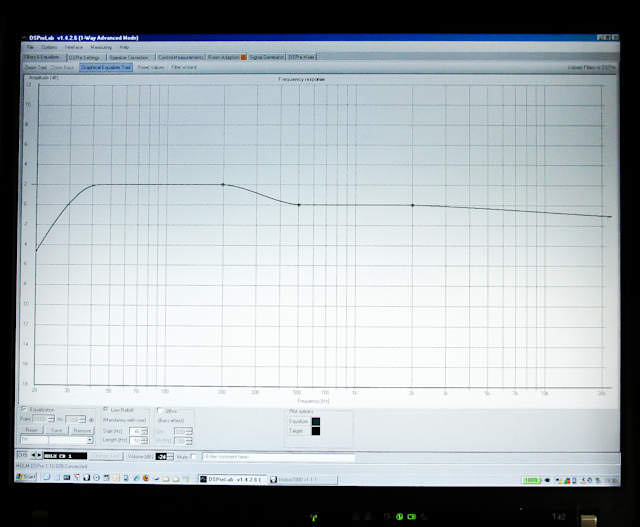Switch to the Room Adaption tab
This screenshot has height=527, width=640.
(x=223, y=57)
